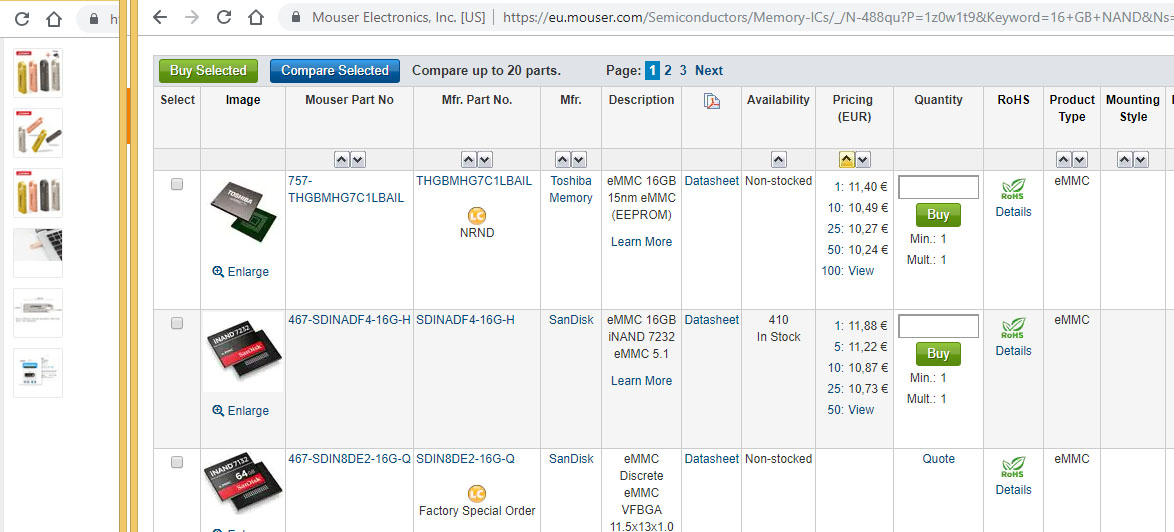
Task: Sort by Availability arrow
Action: (x=779, y=159)
